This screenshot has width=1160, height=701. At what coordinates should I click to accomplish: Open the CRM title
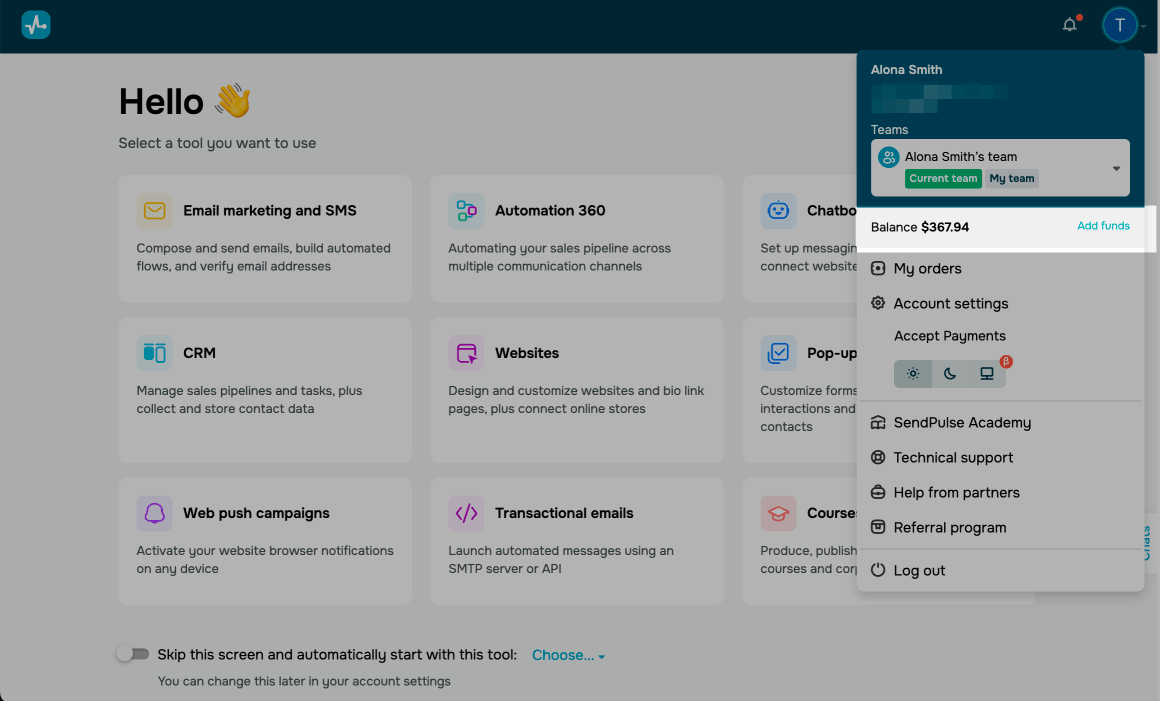(200, 353)
